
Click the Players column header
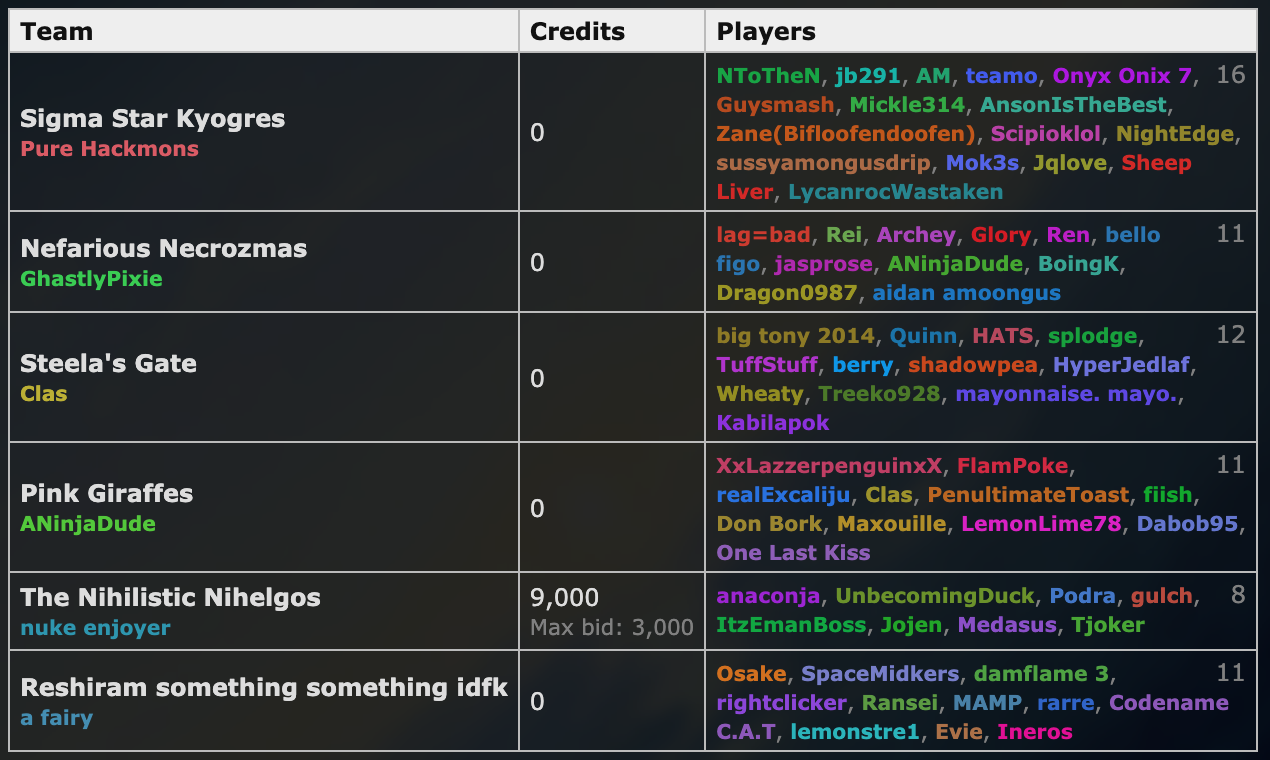(766, 31)
